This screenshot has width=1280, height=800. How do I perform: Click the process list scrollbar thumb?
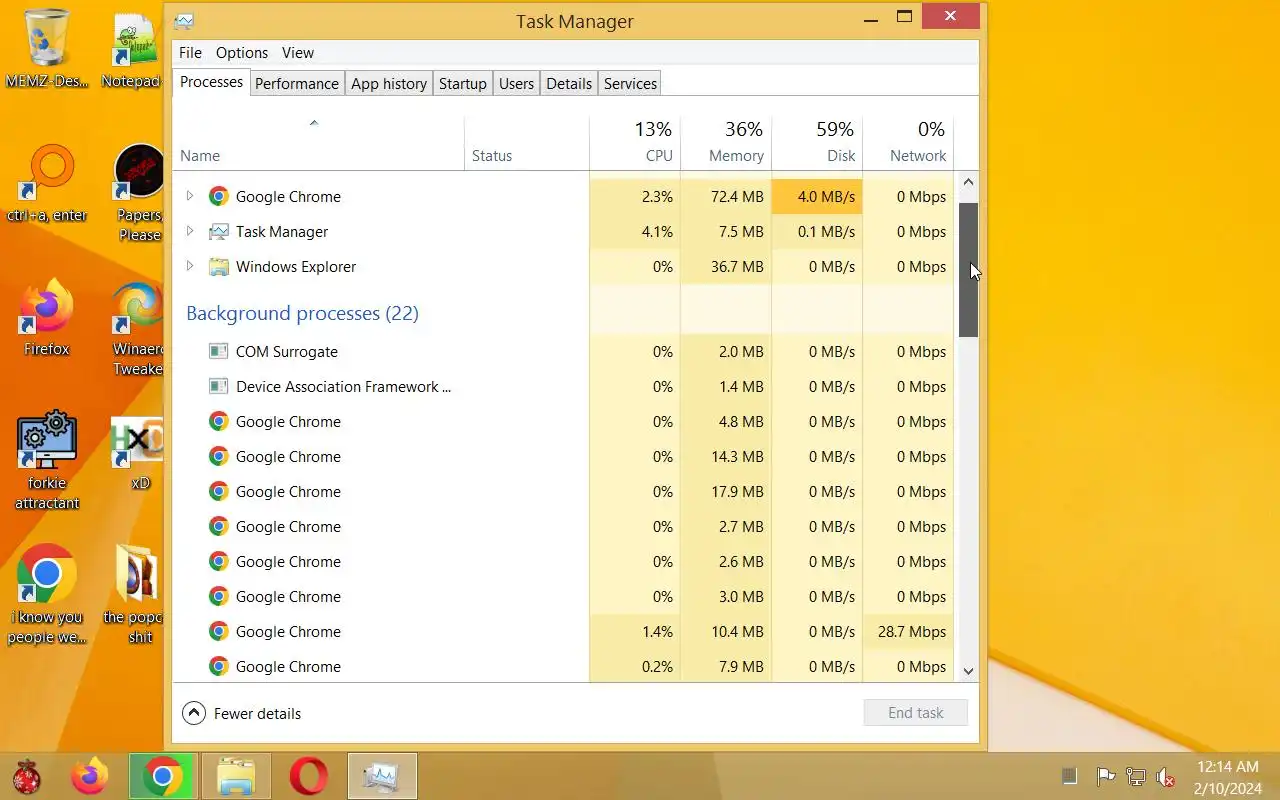coord(968,270)
